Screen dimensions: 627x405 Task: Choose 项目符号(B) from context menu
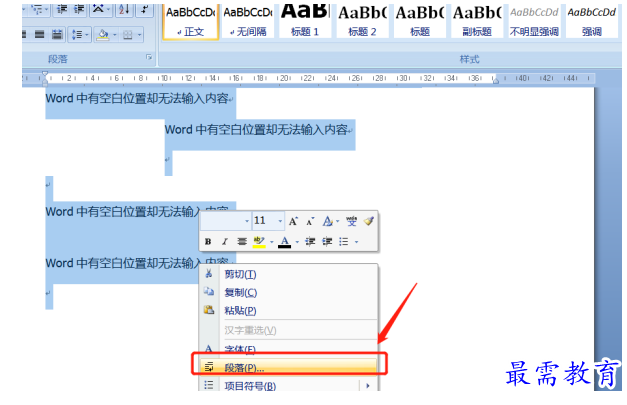coord(250,386)
